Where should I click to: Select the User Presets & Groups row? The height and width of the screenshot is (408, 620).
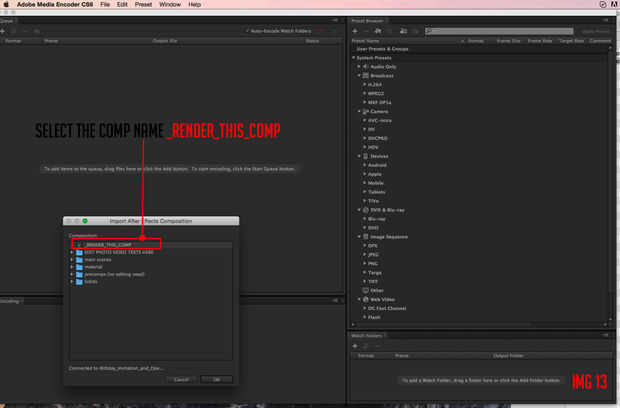pos(479,49)
